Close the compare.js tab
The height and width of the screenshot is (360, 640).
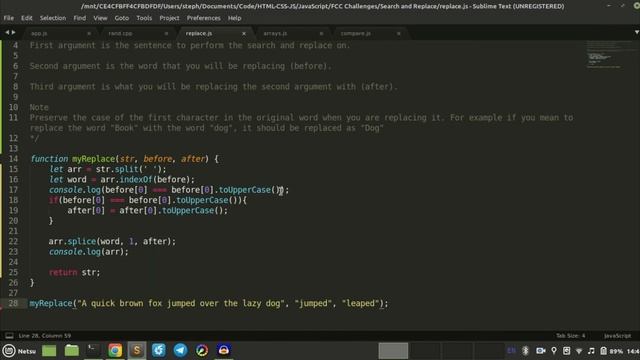click(x=399, y=33)
